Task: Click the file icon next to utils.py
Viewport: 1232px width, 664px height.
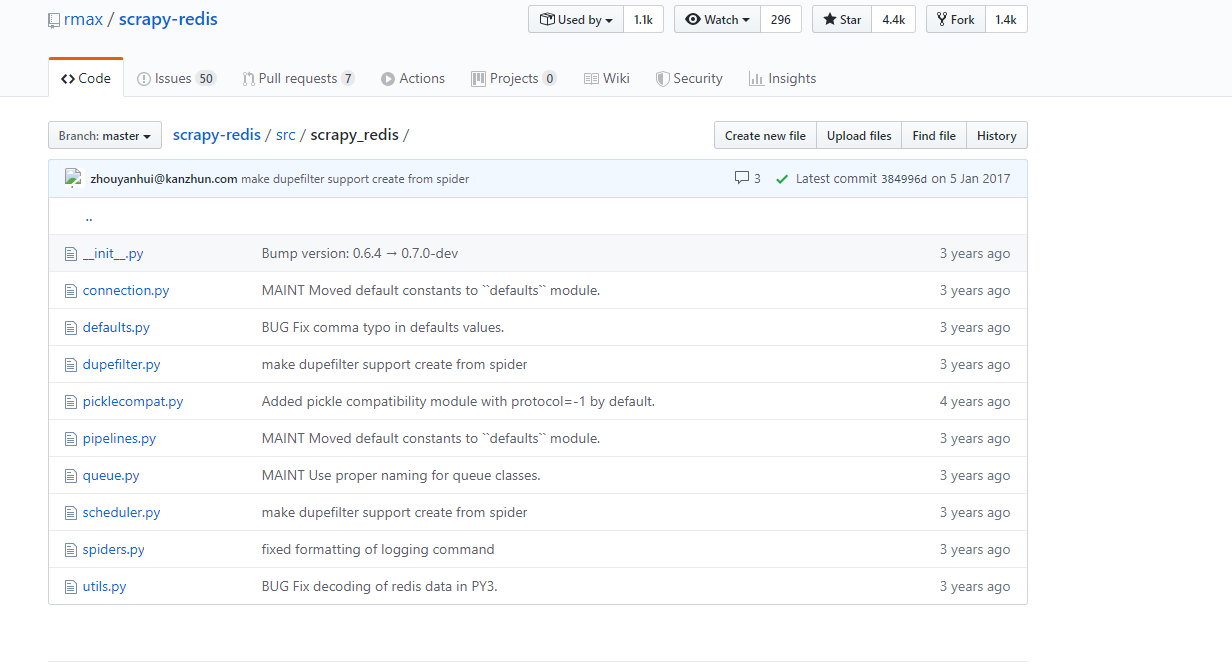Action: [x=70, y=587]
